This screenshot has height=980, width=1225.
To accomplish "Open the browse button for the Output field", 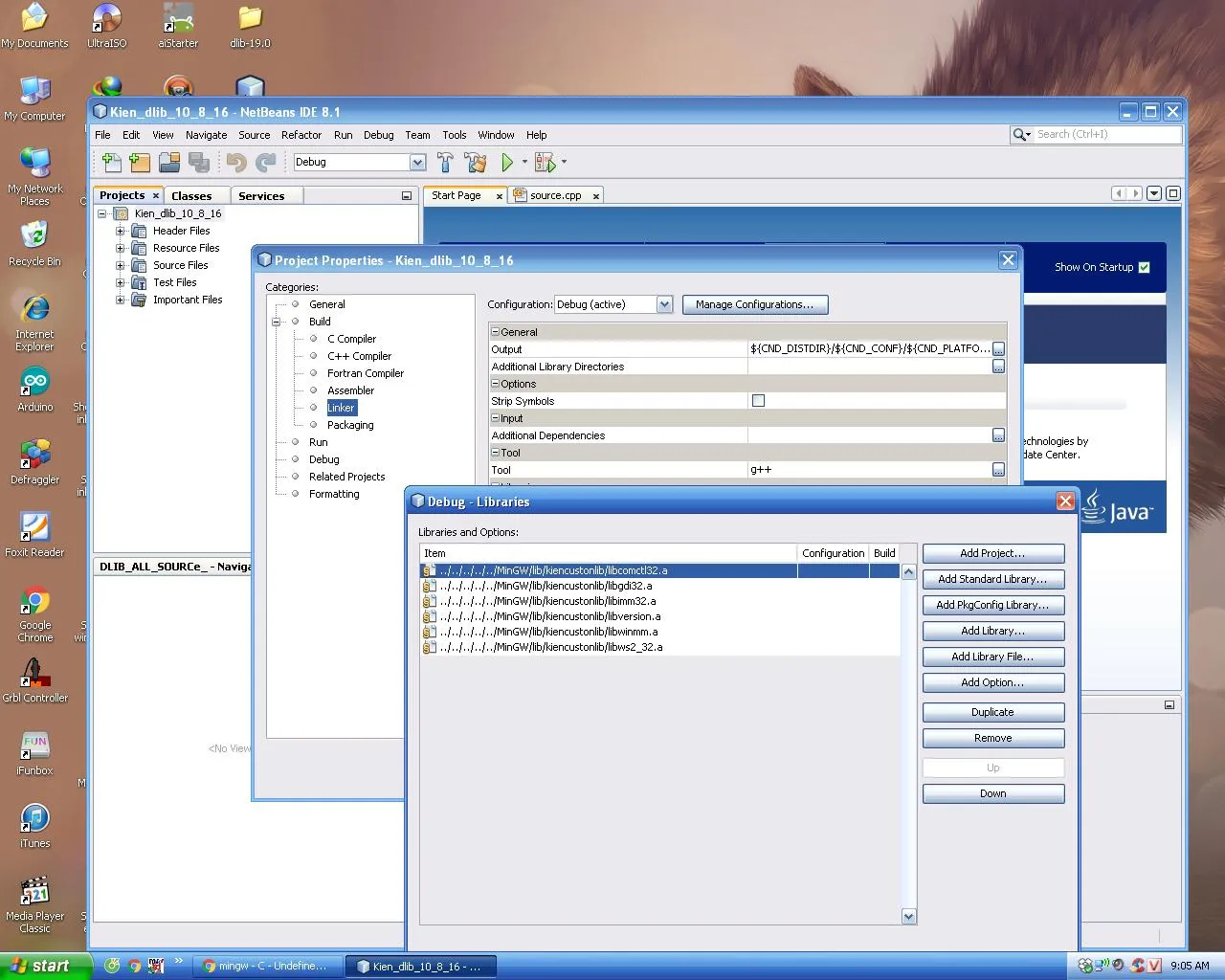I will tap(998, 349).
